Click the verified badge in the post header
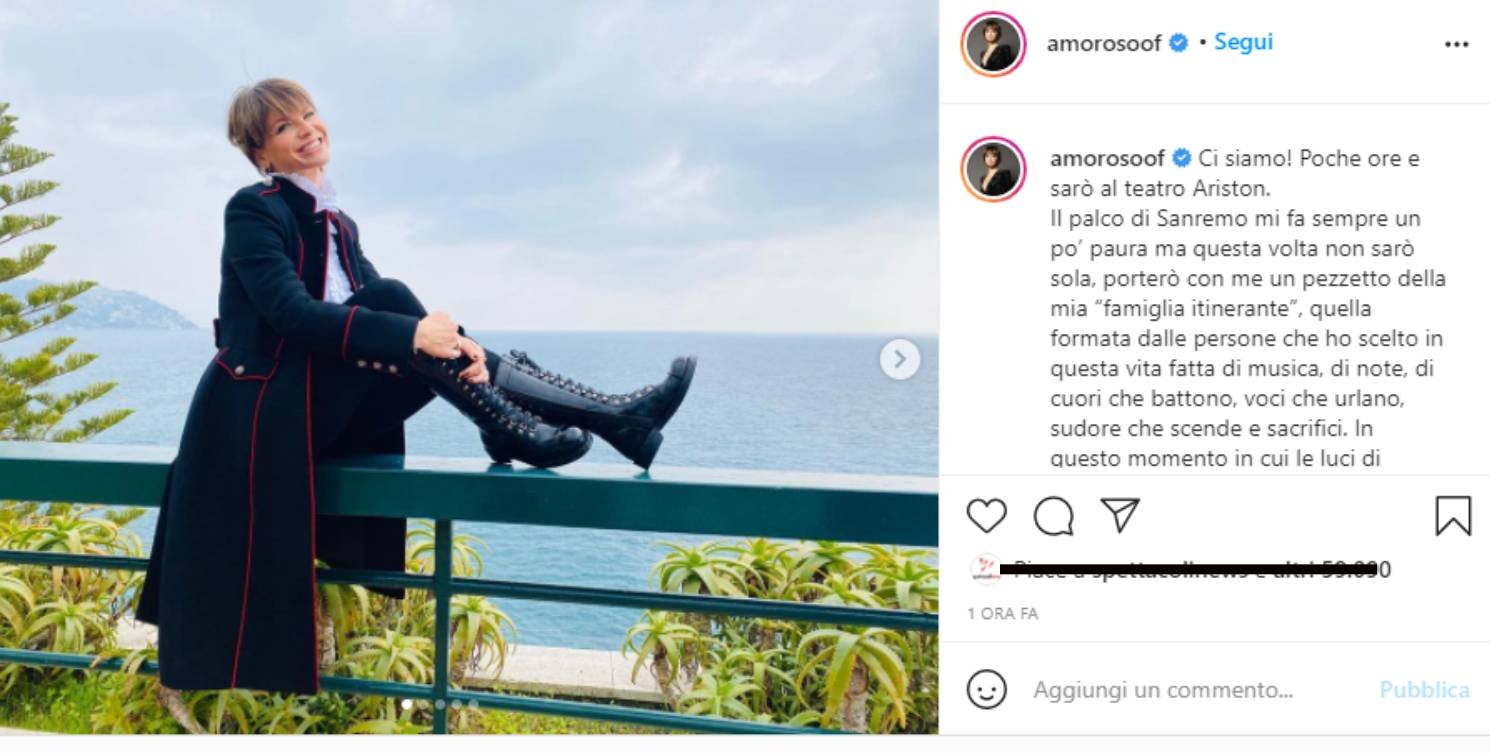The height and width of the screenshot is (753, 1490). click(1179, 43)
